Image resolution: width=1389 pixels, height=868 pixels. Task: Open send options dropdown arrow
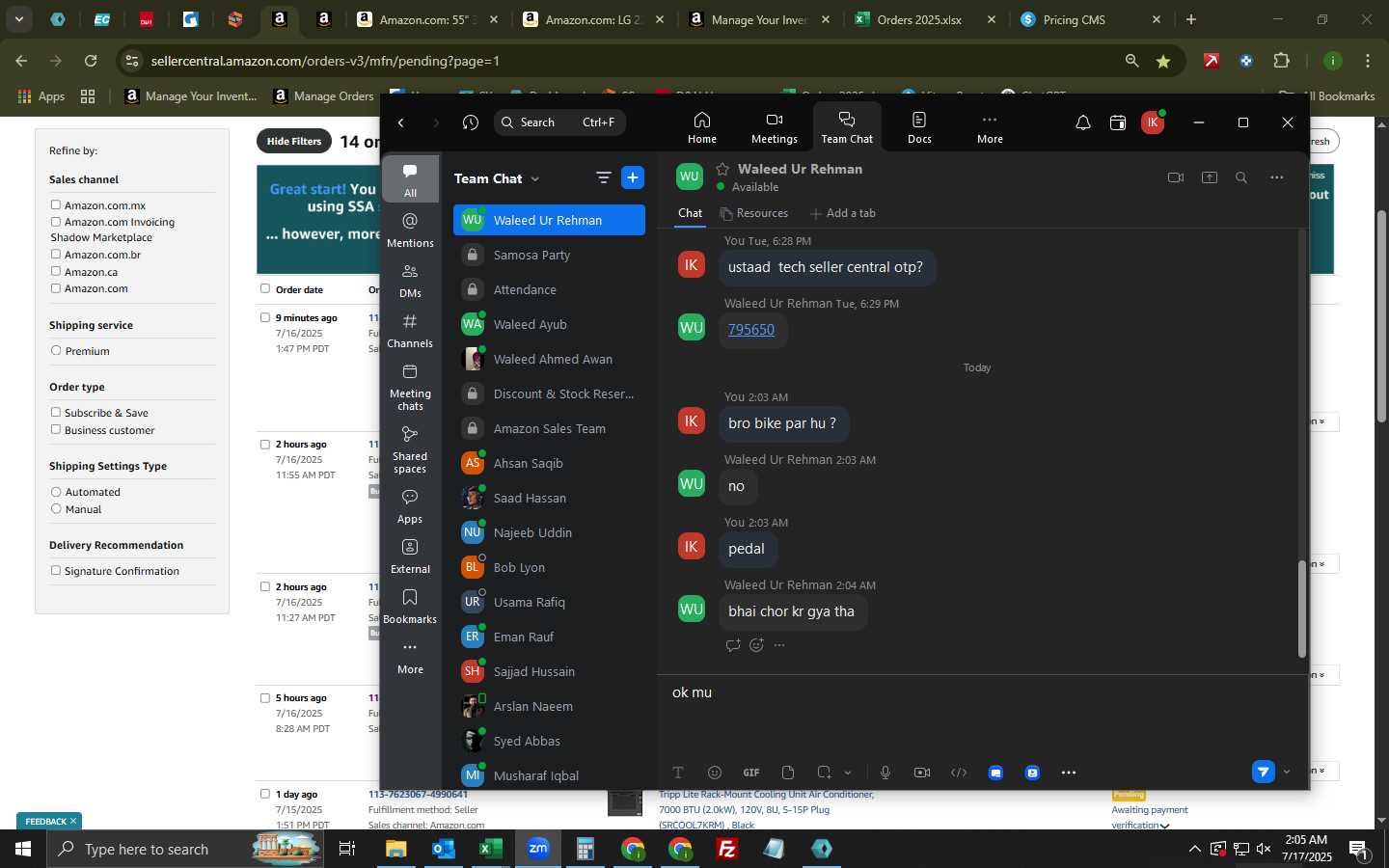(1286, 772)
